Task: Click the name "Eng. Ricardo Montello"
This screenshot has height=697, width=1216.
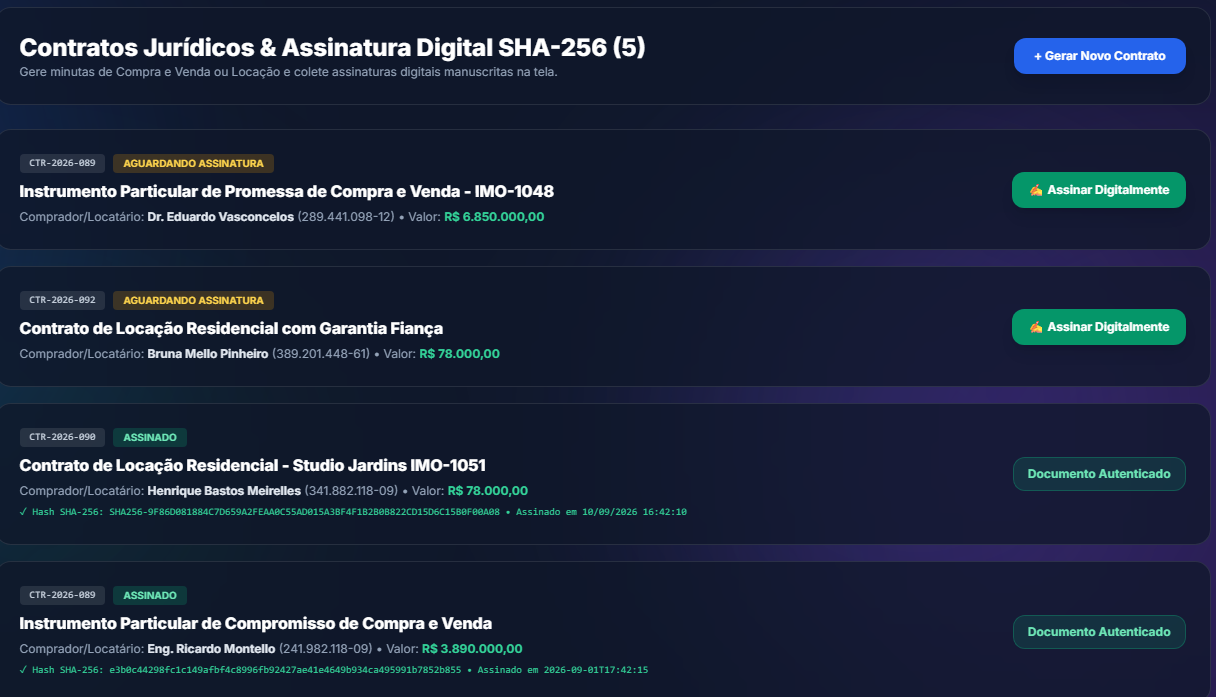Action: pyautogui.click(x=211, y=649)
